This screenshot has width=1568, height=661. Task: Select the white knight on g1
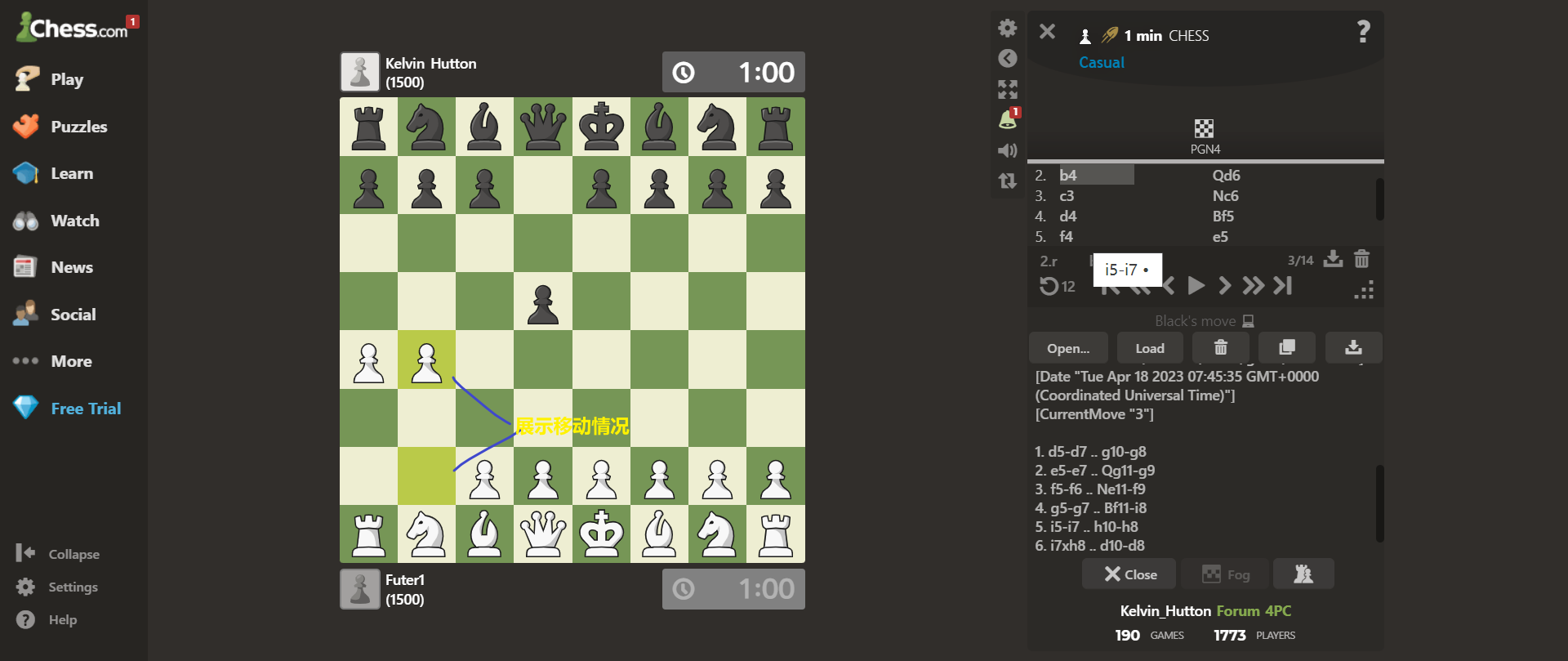[718, 534]
